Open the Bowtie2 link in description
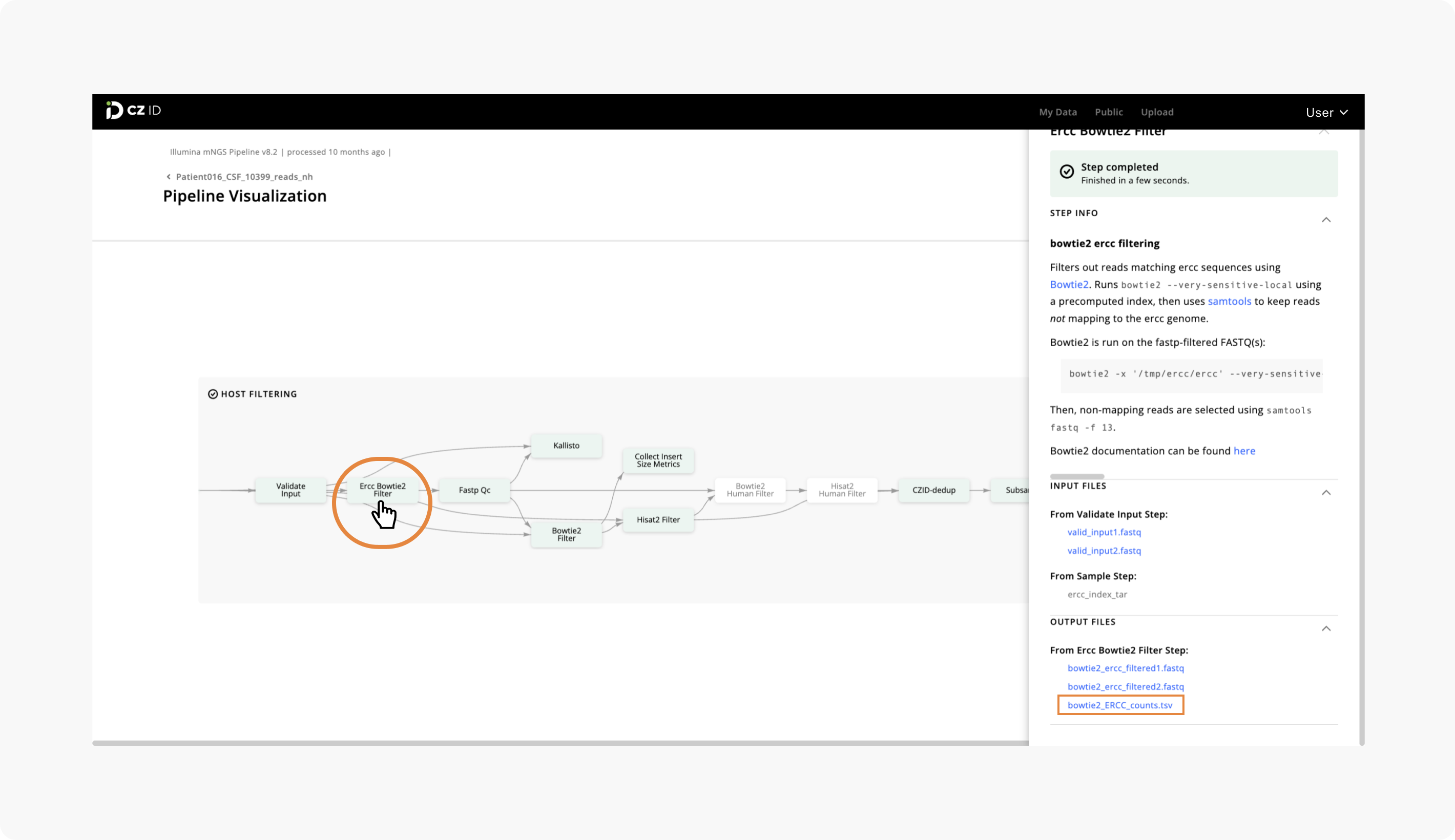This screenshot has width=1455, height=840. (x=1069, y=284)
